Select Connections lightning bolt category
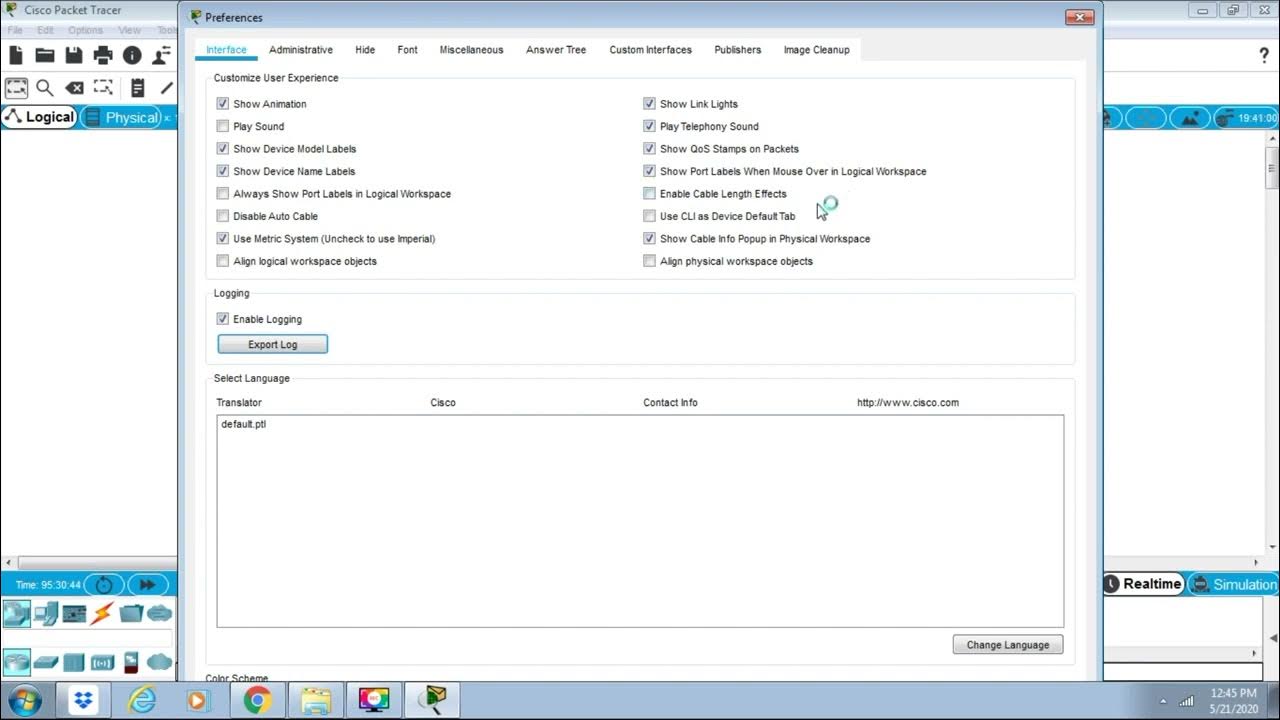Image resolution: width=1280 pixels, height=720 pixels. coord(102,613)
